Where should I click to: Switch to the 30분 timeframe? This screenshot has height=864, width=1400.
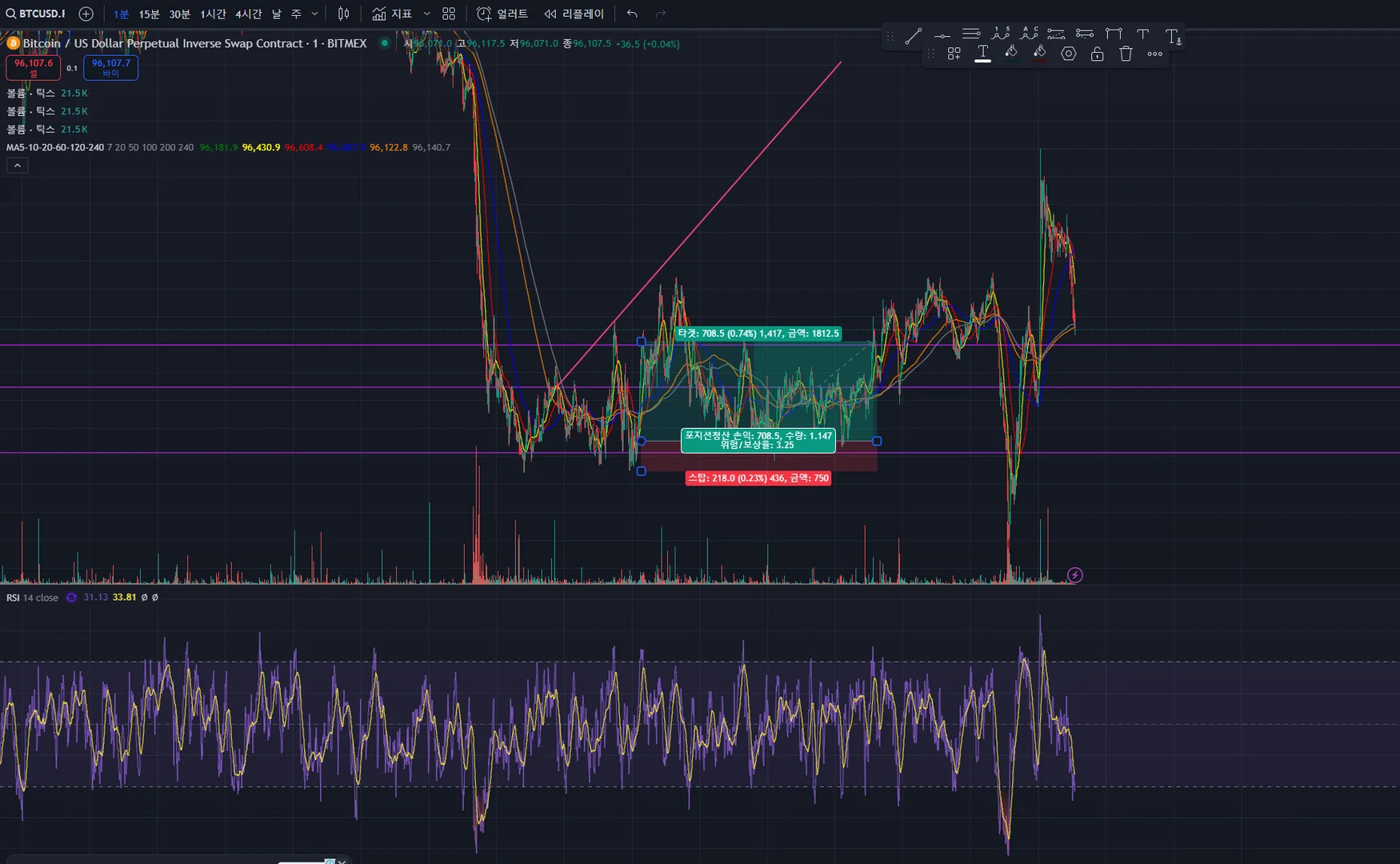pos(180,14)
